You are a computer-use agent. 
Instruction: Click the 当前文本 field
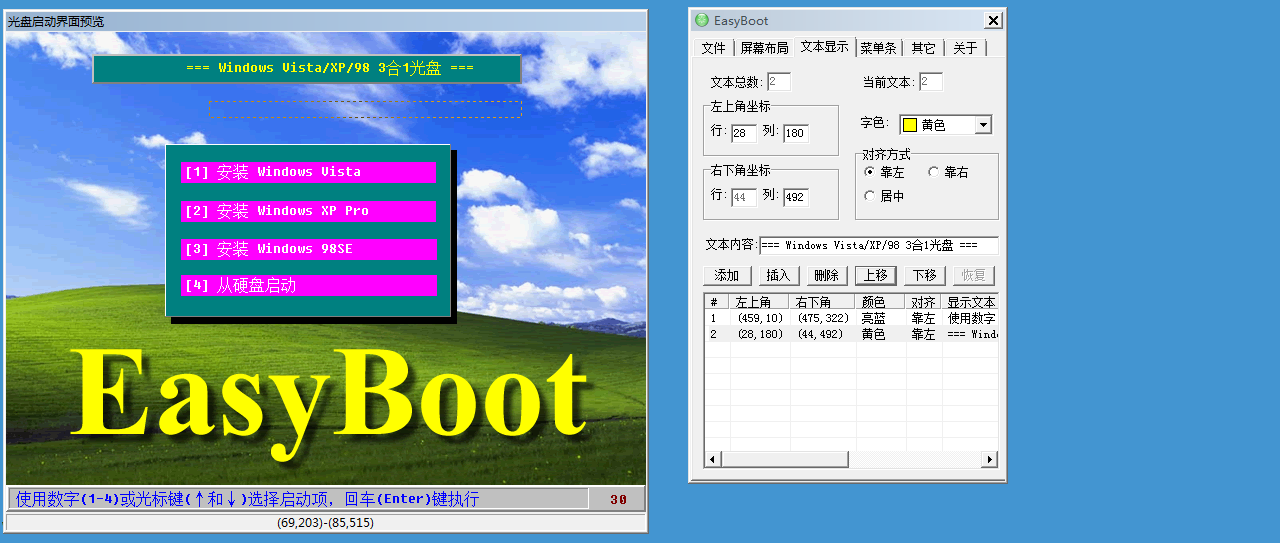(x=931, y=82)
